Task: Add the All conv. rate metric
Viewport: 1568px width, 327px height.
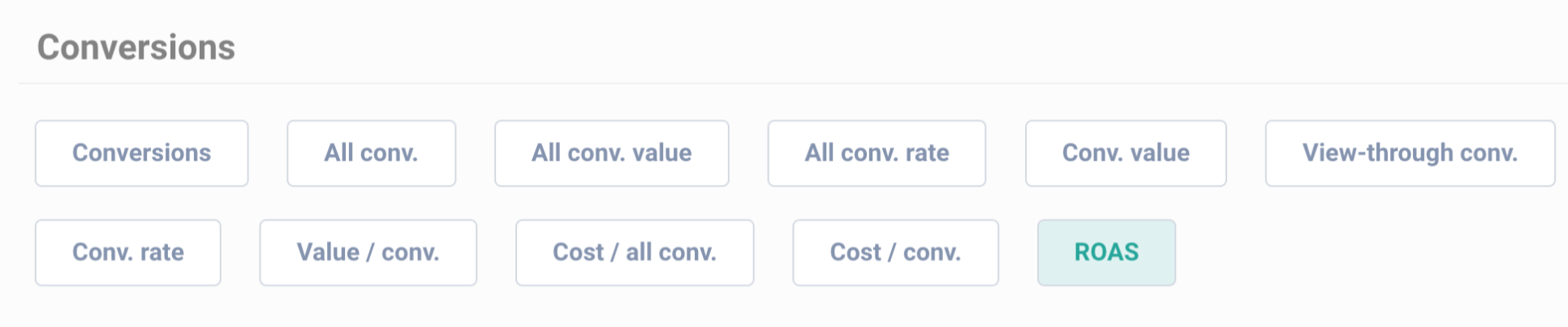Action: tap(877, 153)
